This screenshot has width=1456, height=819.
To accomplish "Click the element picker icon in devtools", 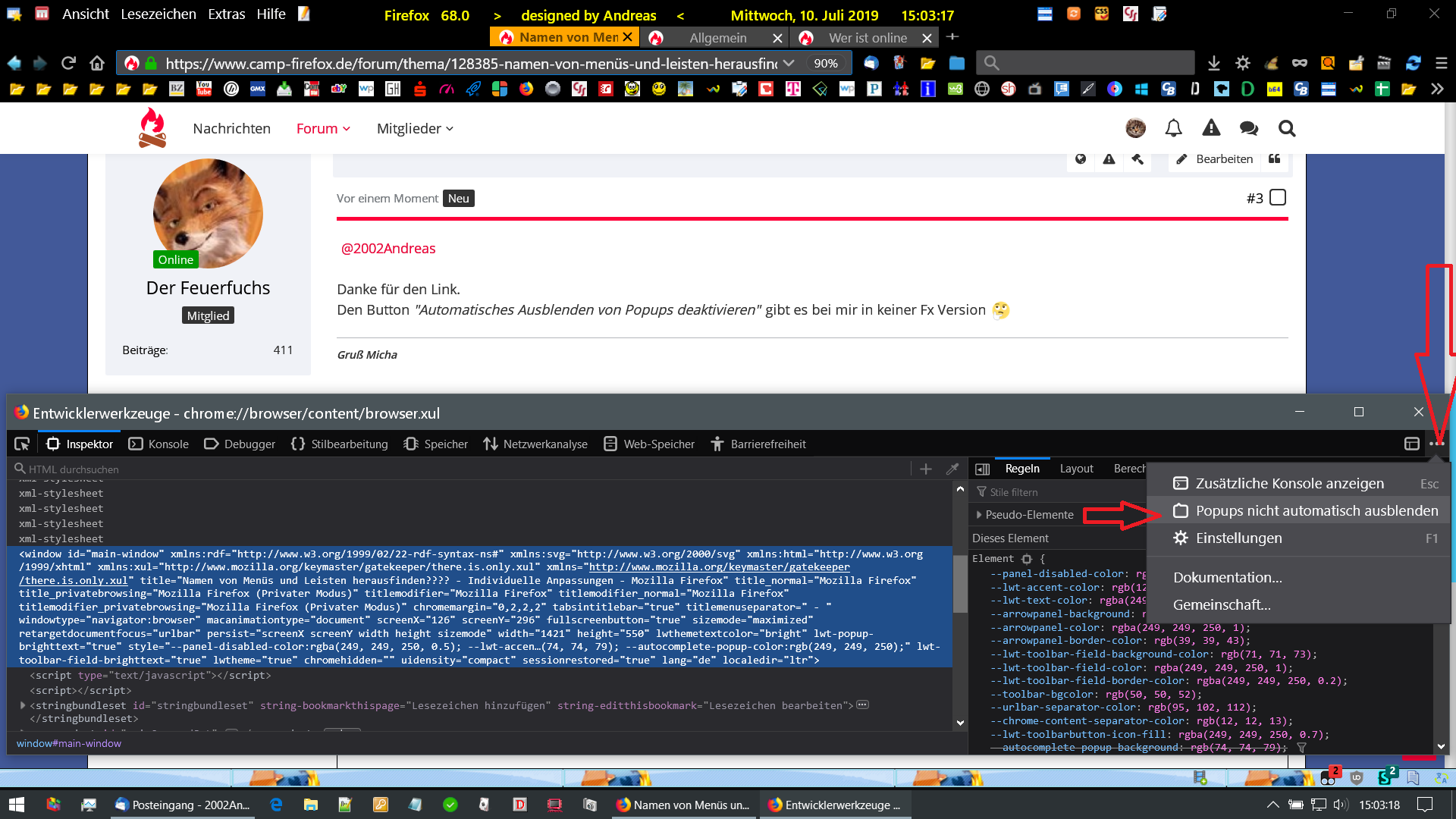I will click(22, 444).
